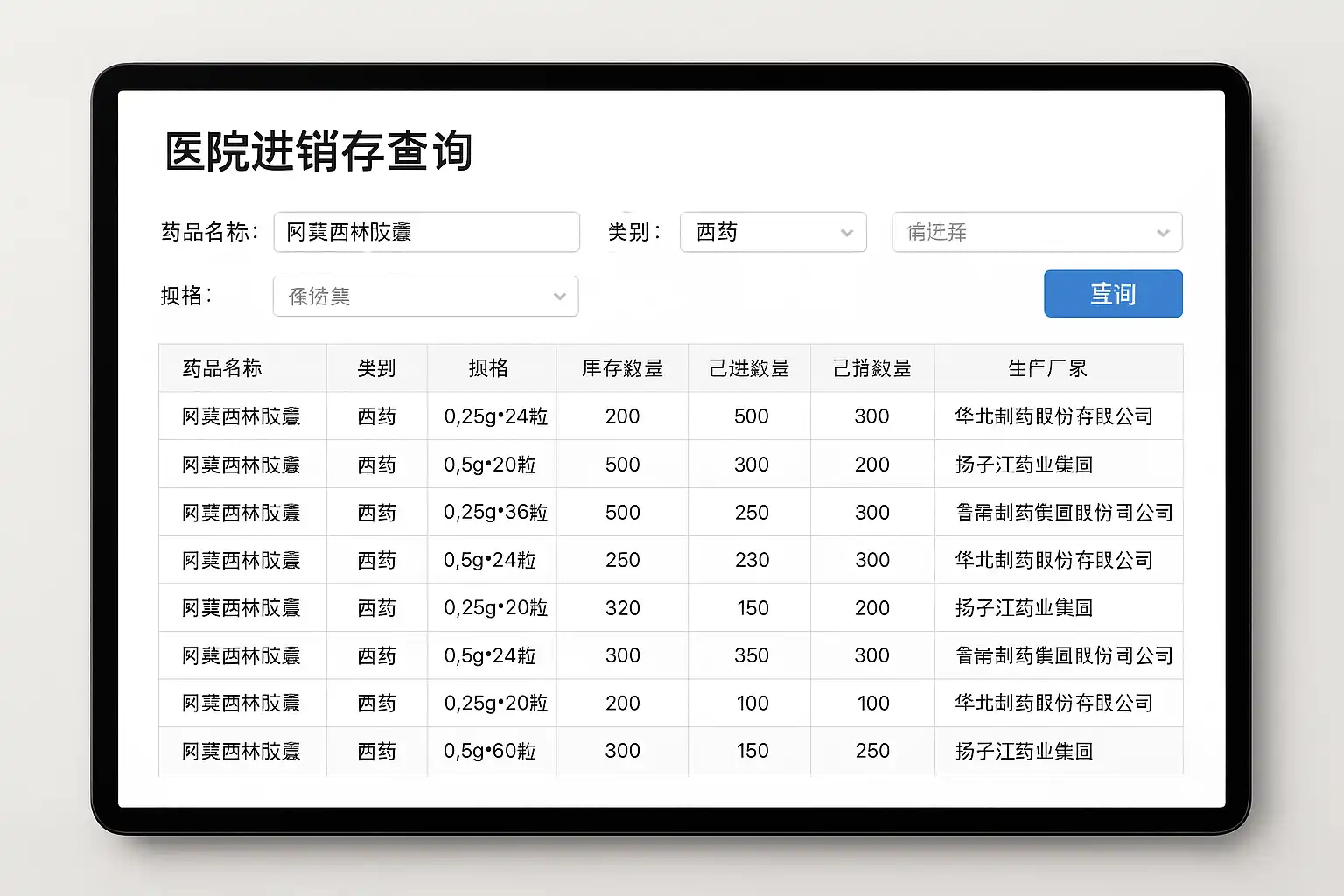Click the 0,5g•60粒 cell in the last row
This screenshot has width=1344, height=896.
pyautogui.click(x=490, y=751)
